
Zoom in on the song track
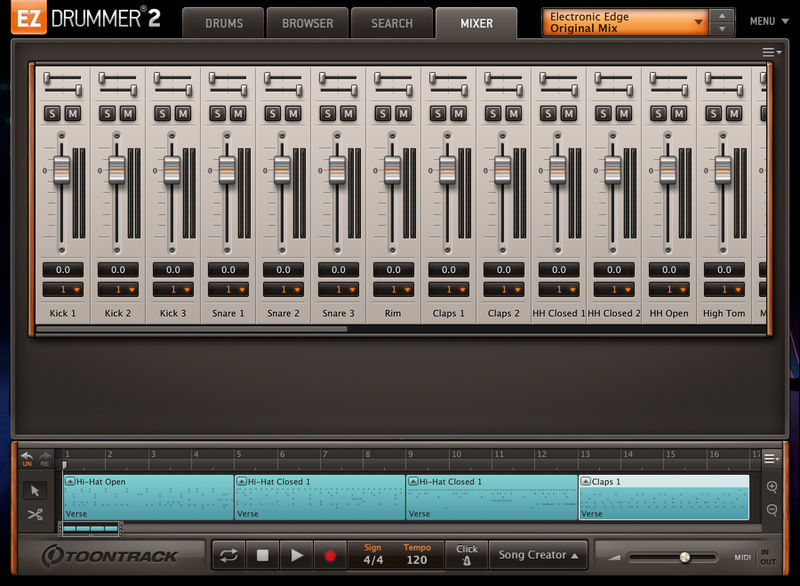point(771,487)
